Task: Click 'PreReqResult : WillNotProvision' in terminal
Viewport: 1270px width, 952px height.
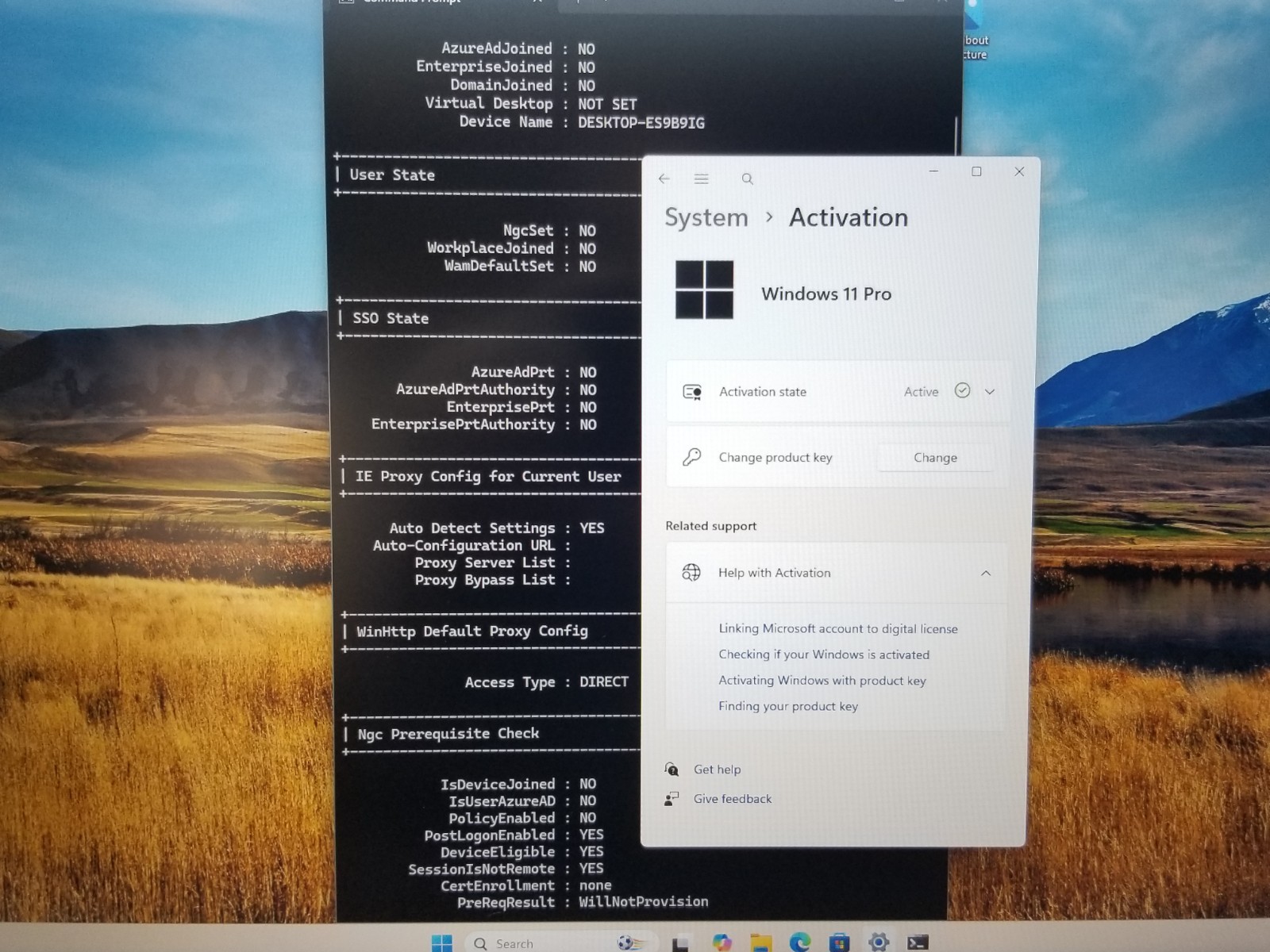Action: click(x=583, y=903)
